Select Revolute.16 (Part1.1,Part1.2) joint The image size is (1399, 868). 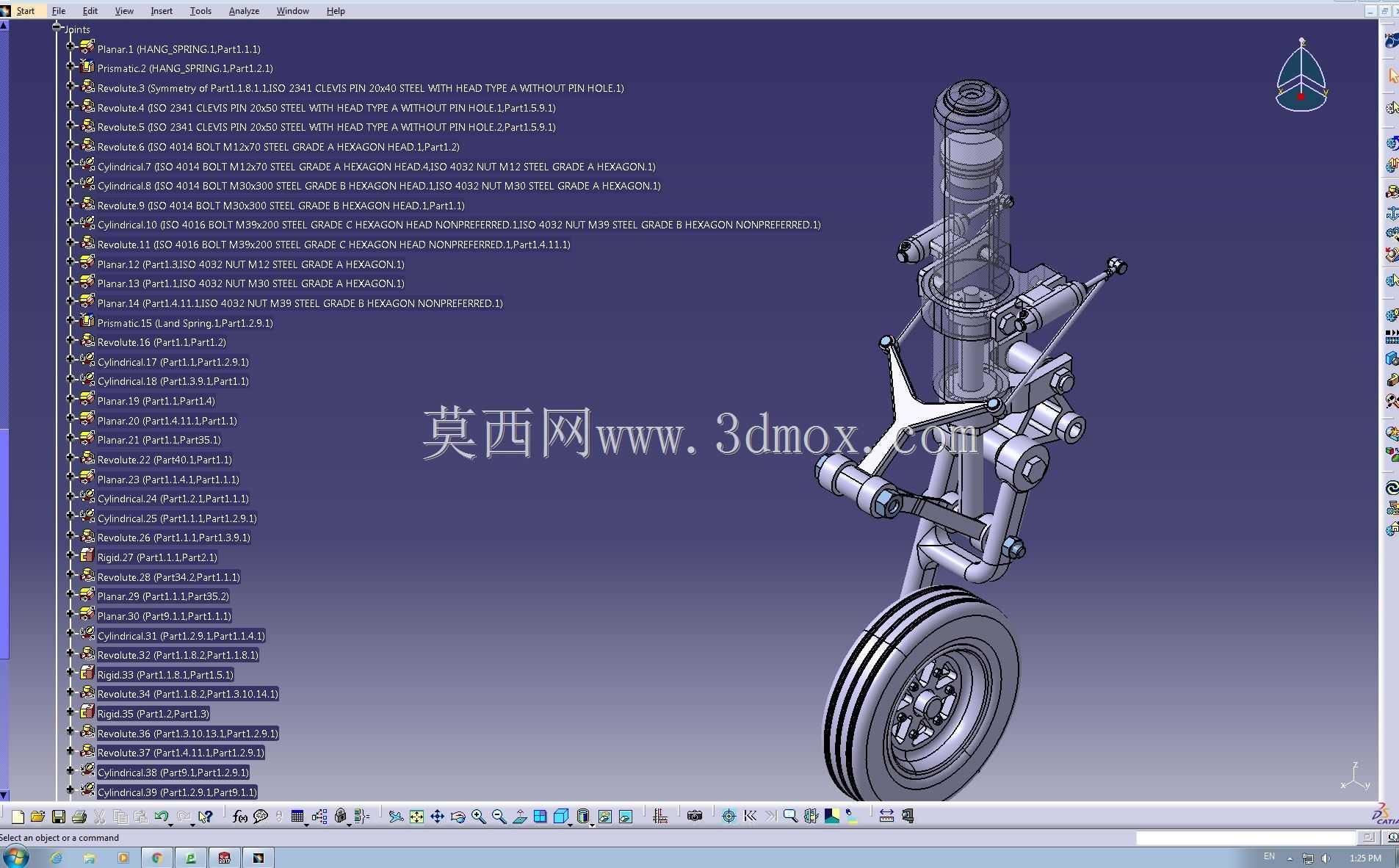[162, 342]
